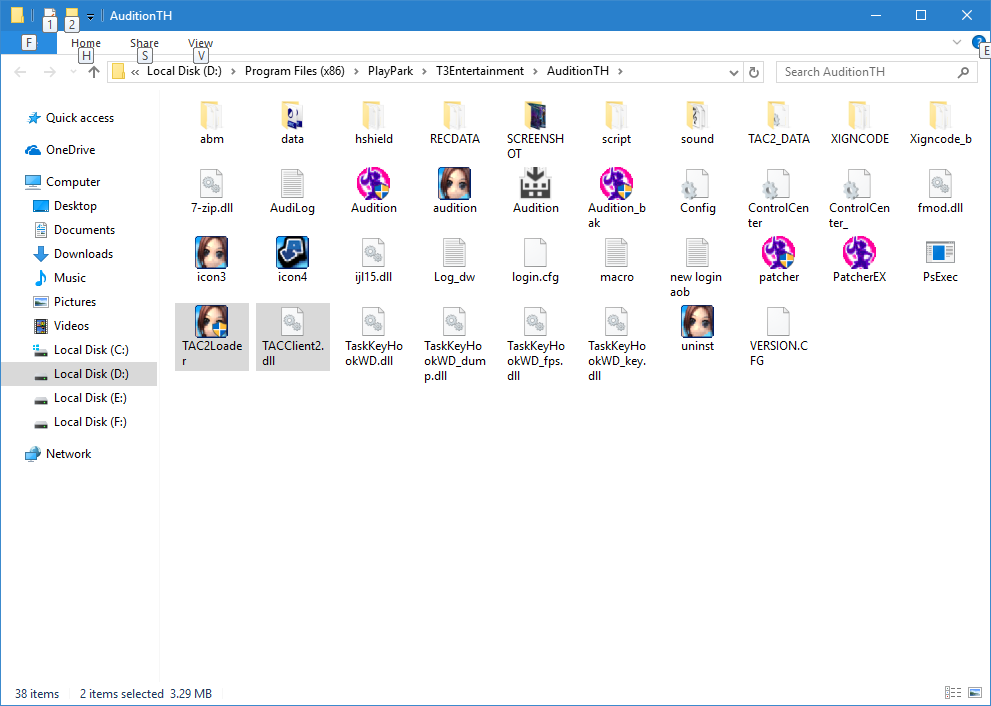Open Local Disk (E:) in sidebar
The width and height of the screenshot is (991, 706).
(90, 398)
